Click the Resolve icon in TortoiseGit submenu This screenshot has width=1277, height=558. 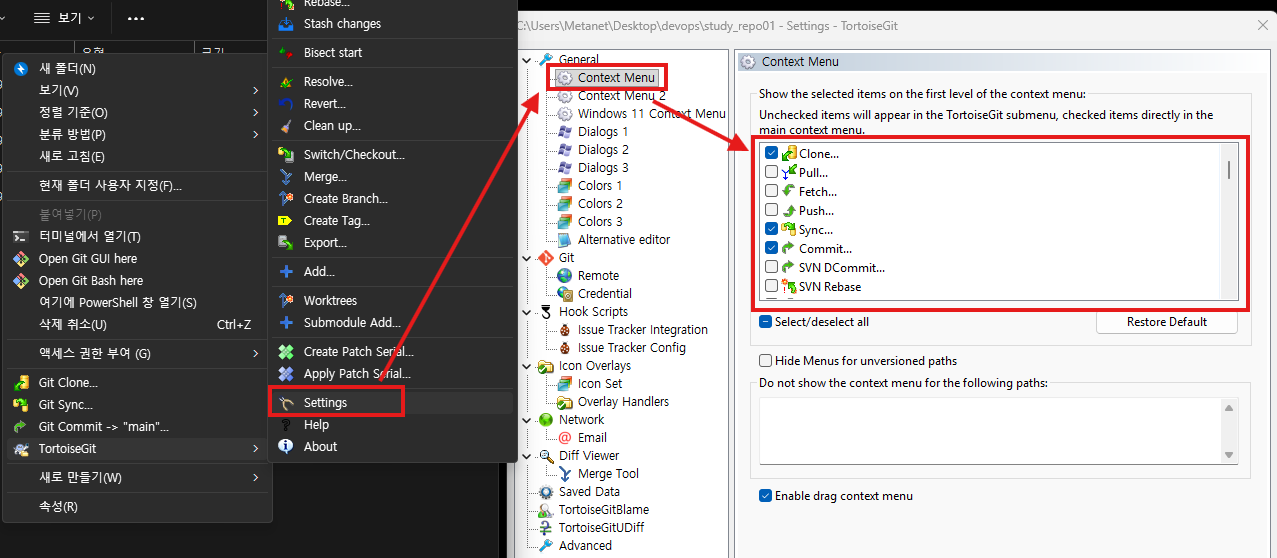(286, 82)
